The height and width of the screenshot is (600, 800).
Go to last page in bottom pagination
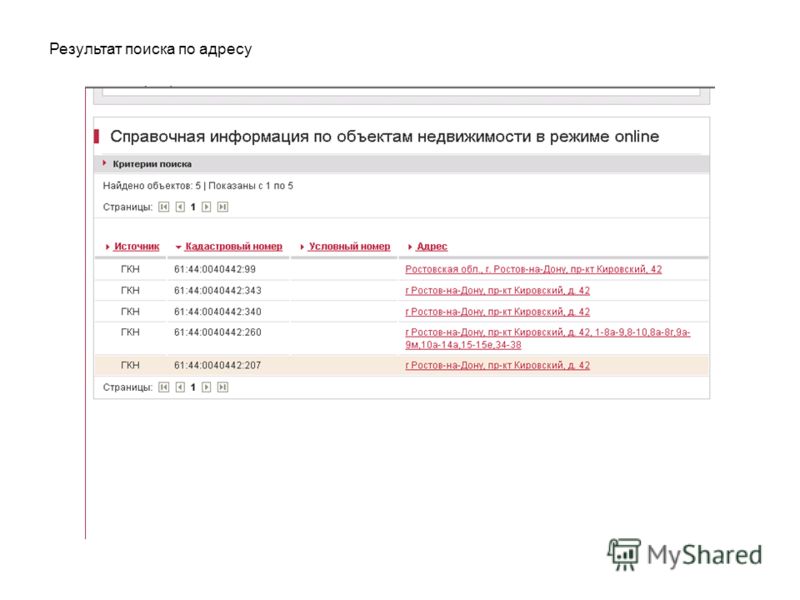[222, 387]
